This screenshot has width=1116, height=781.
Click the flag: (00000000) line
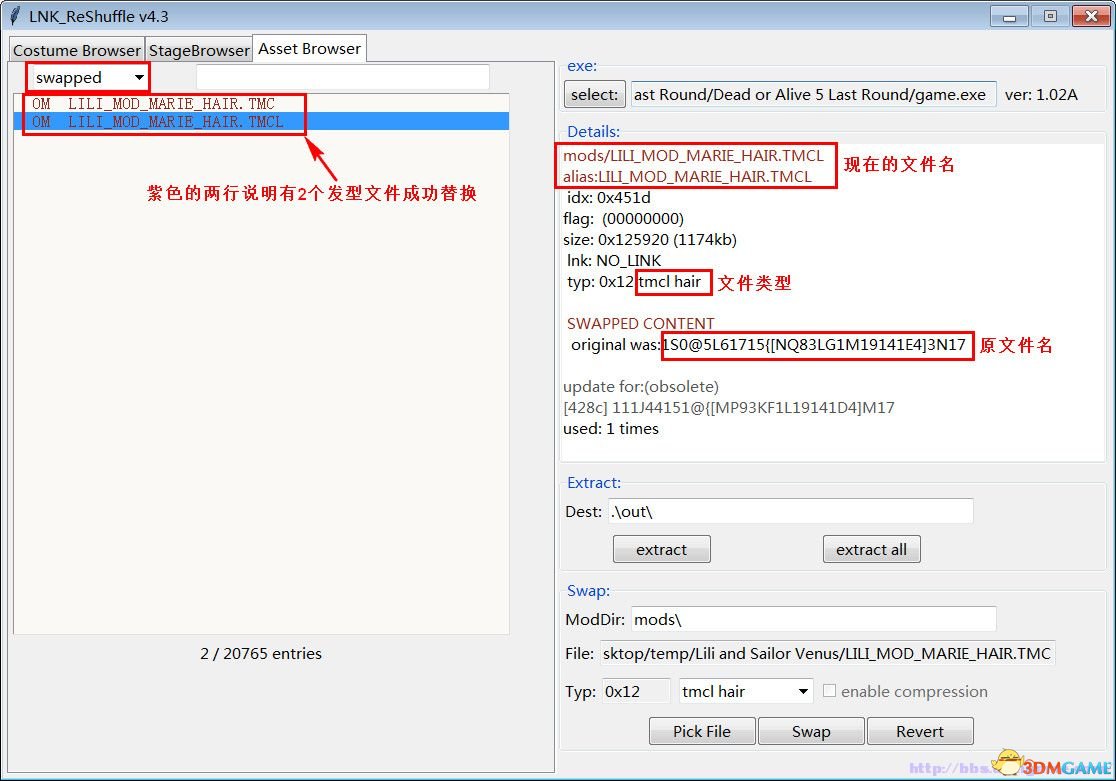pyautogui.click(x=623, y=219)
